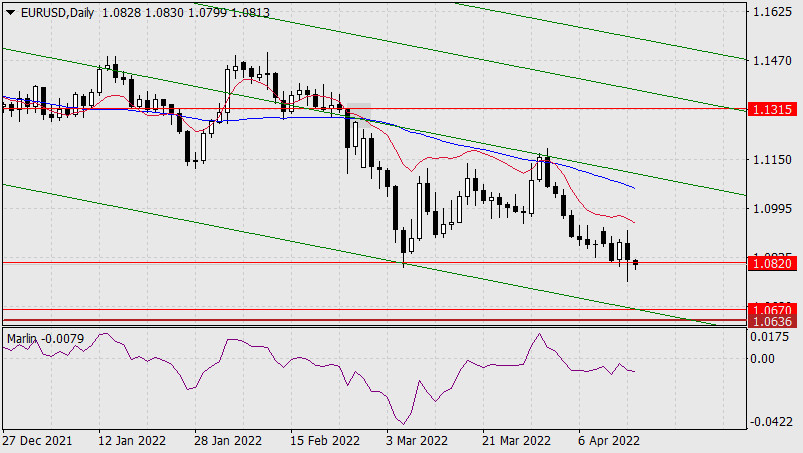Select the 1.1625 price scale value
803x453 pixels.
coord(773,11)
